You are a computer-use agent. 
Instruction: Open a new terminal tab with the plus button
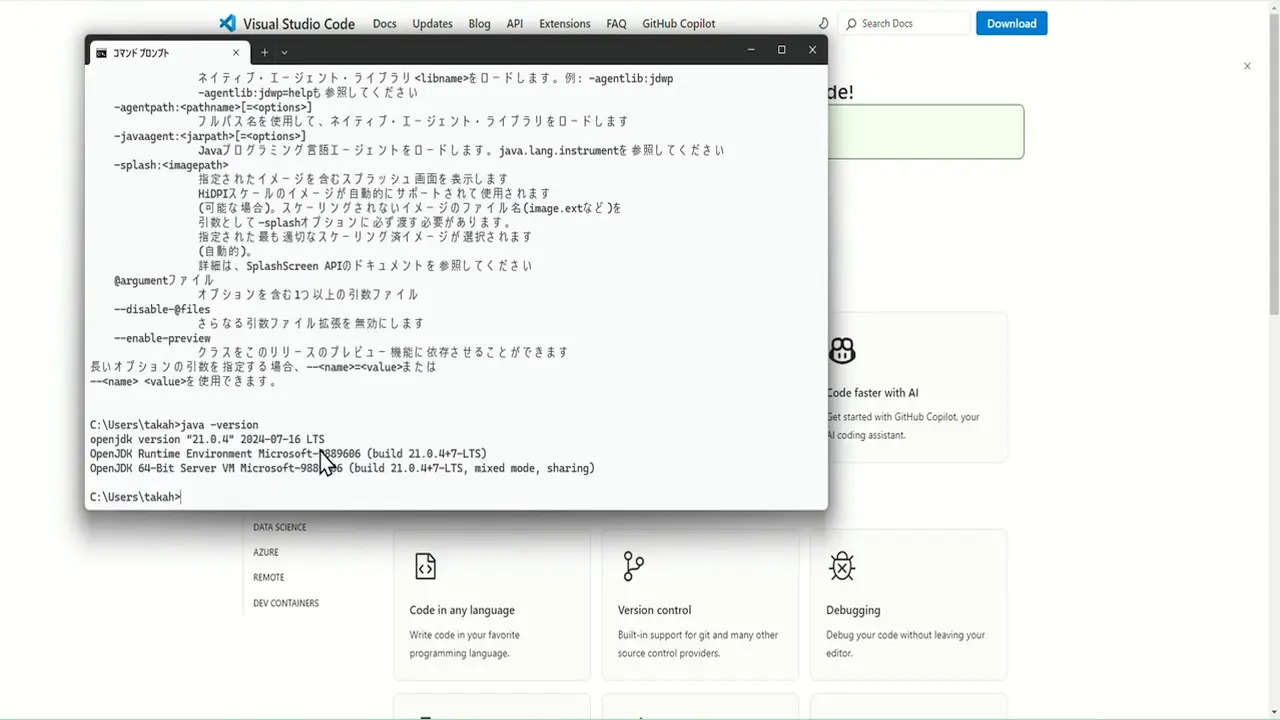[263, 52]
